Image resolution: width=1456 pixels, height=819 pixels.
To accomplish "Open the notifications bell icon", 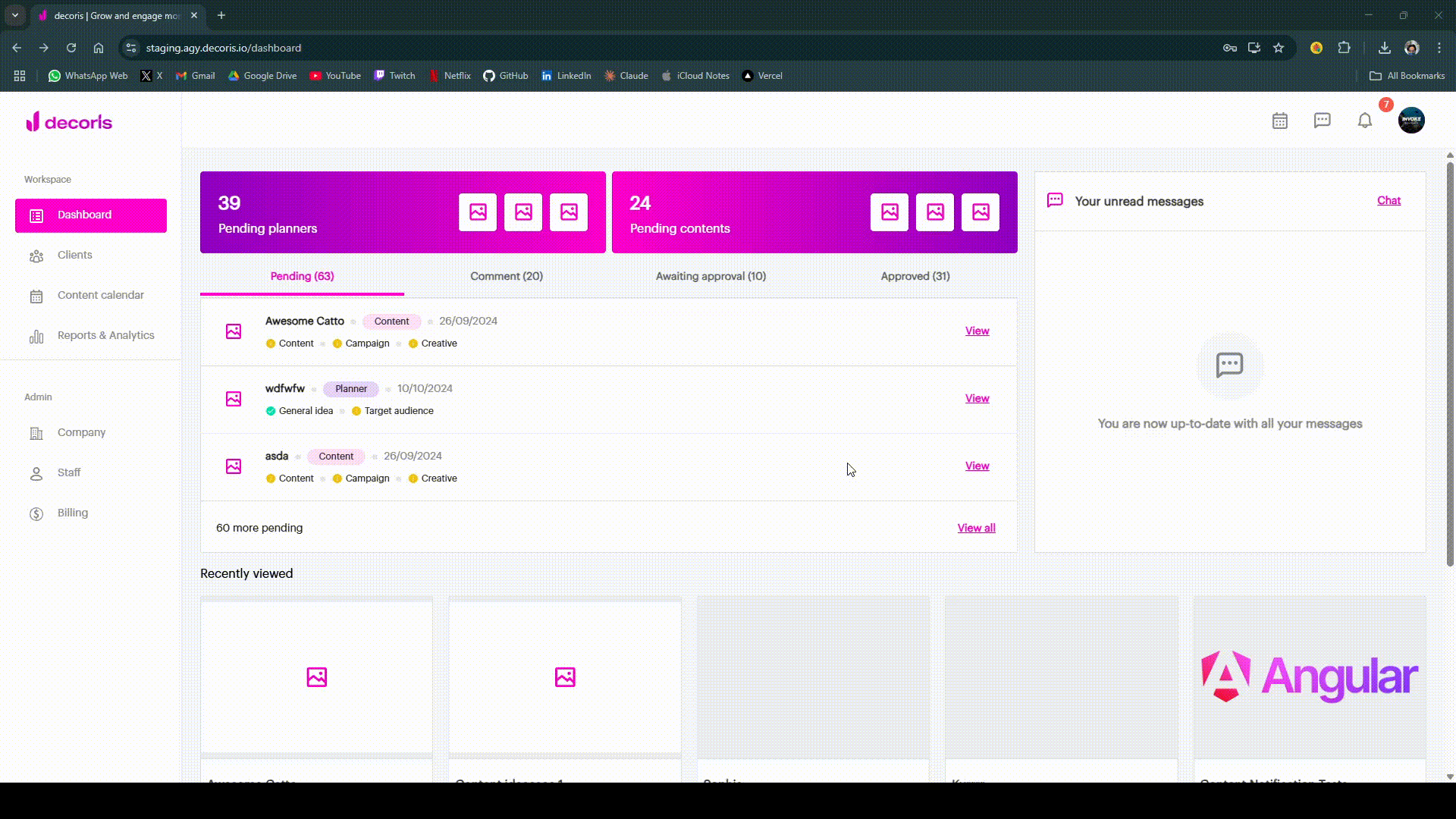I will [1364, 121].
